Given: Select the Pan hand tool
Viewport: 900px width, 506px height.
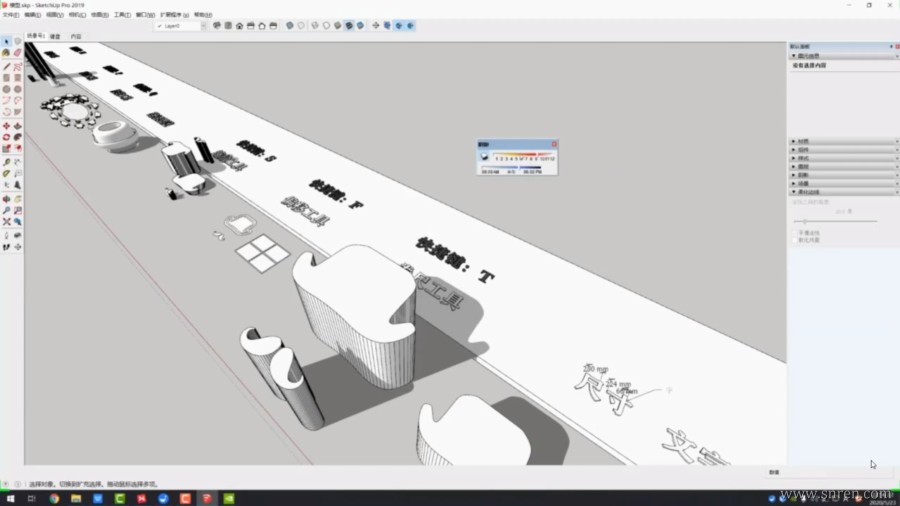Looking at the screenshot, I should pos(18,198).
